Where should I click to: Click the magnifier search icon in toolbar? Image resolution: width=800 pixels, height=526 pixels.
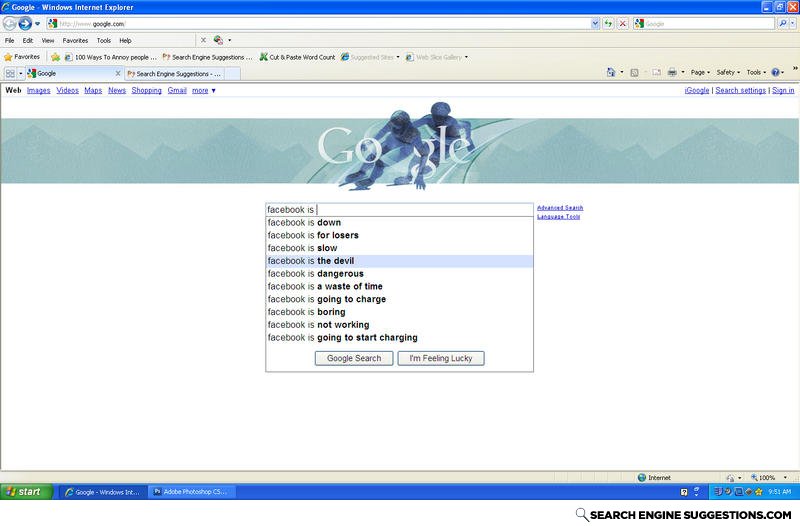[x=783, y=23]
